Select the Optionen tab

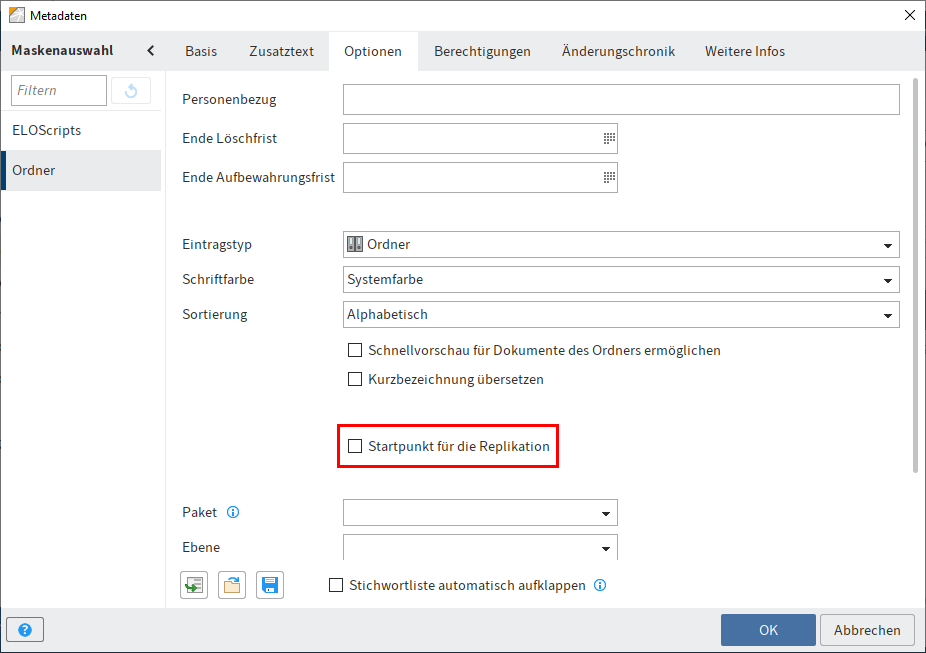pos(373,51)
